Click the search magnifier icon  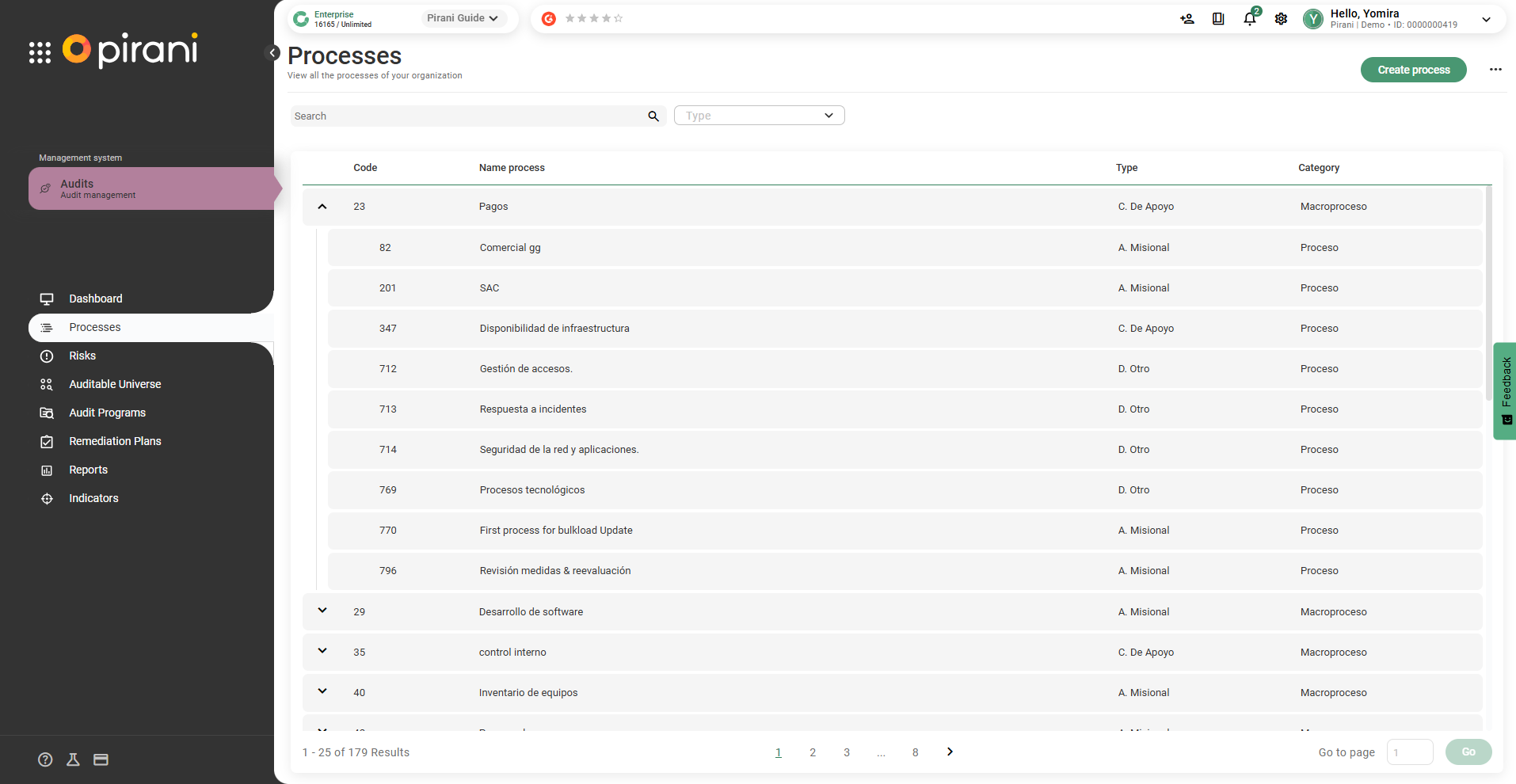[653, 116]
